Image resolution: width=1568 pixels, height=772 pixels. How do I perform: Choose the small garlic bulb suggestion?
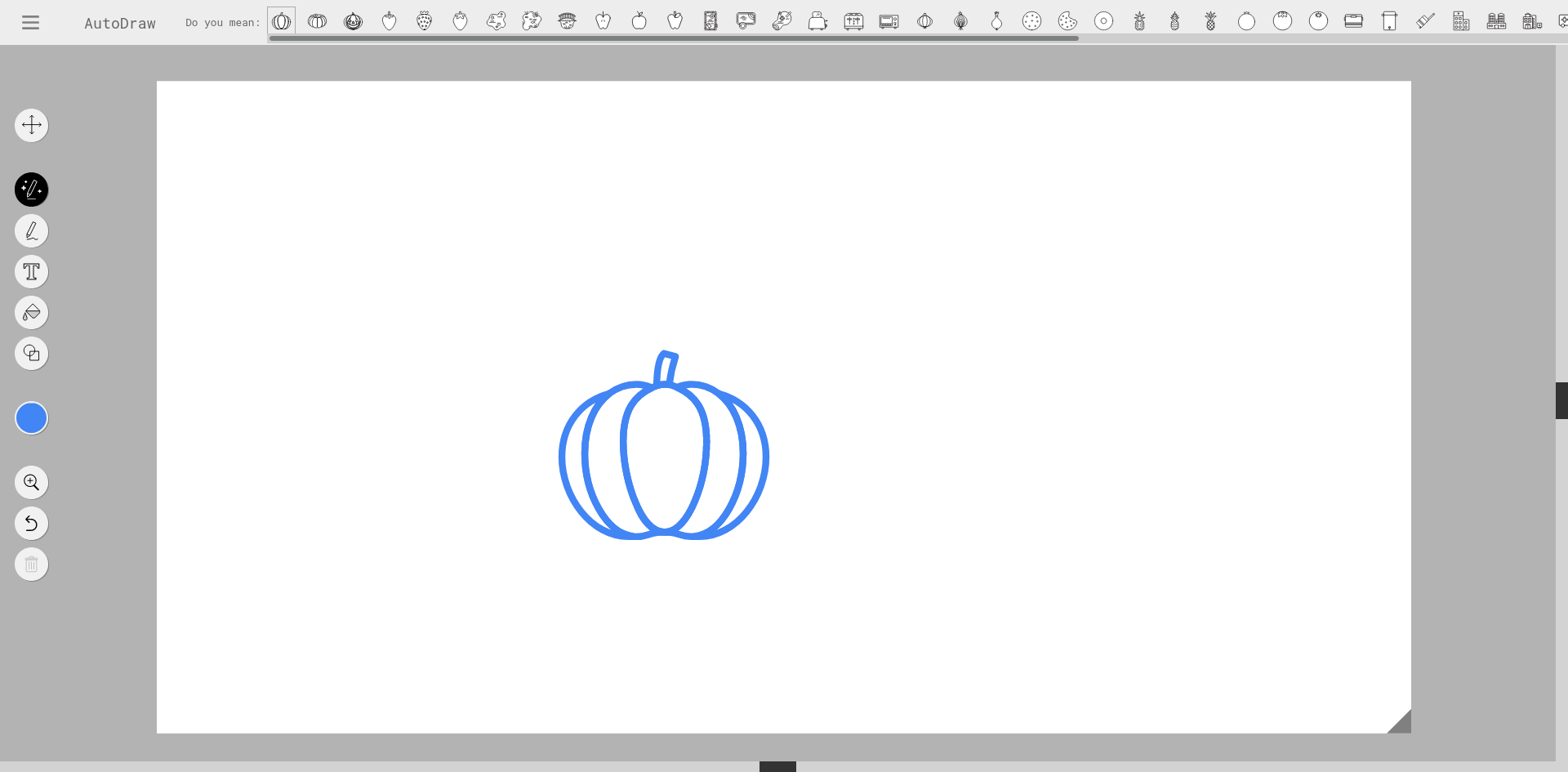point(996,21)
